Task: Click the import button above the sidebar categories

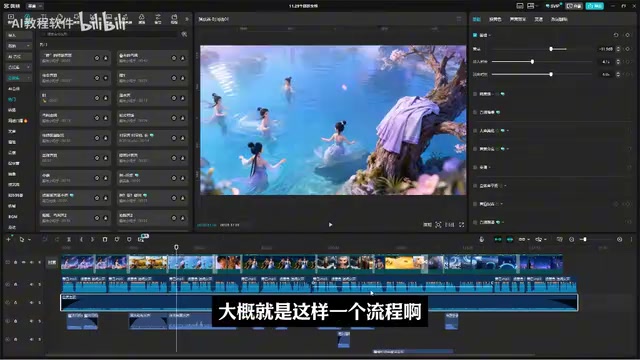Action: tap(18, 36)
